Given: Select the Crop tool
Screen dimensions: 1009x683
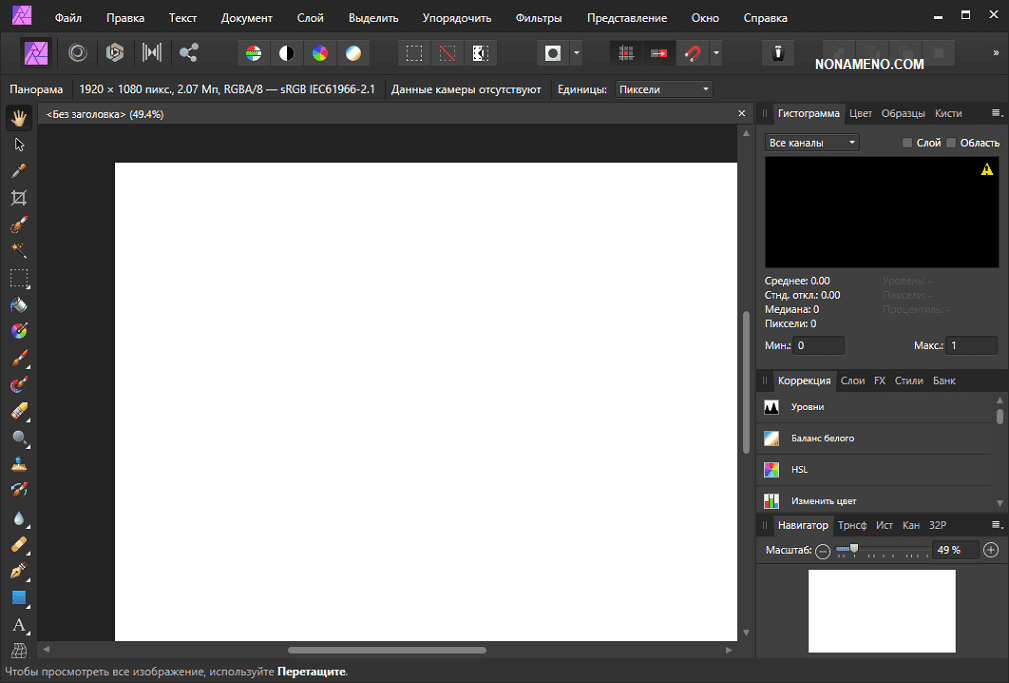Looking at the screenshot, I should (19, 198).
